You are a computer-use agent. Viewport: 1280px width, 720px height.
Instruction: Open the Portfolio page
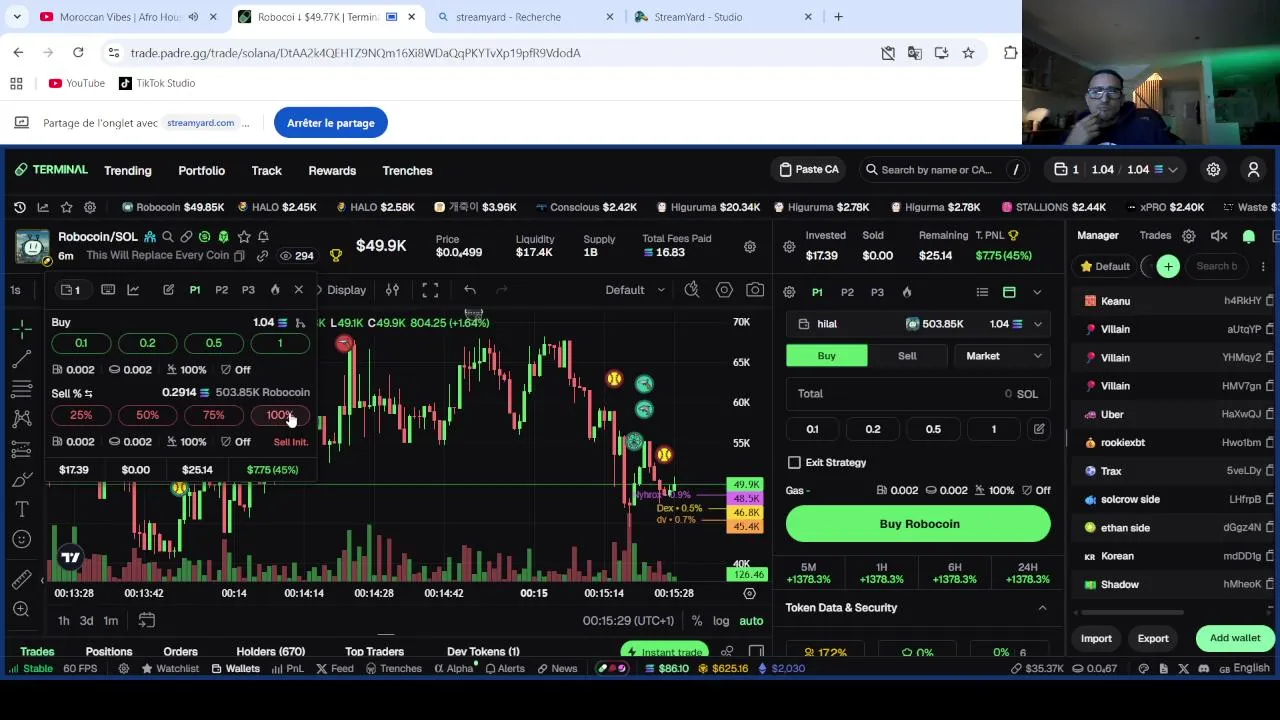pyautogui.click(x=201, y=170)
